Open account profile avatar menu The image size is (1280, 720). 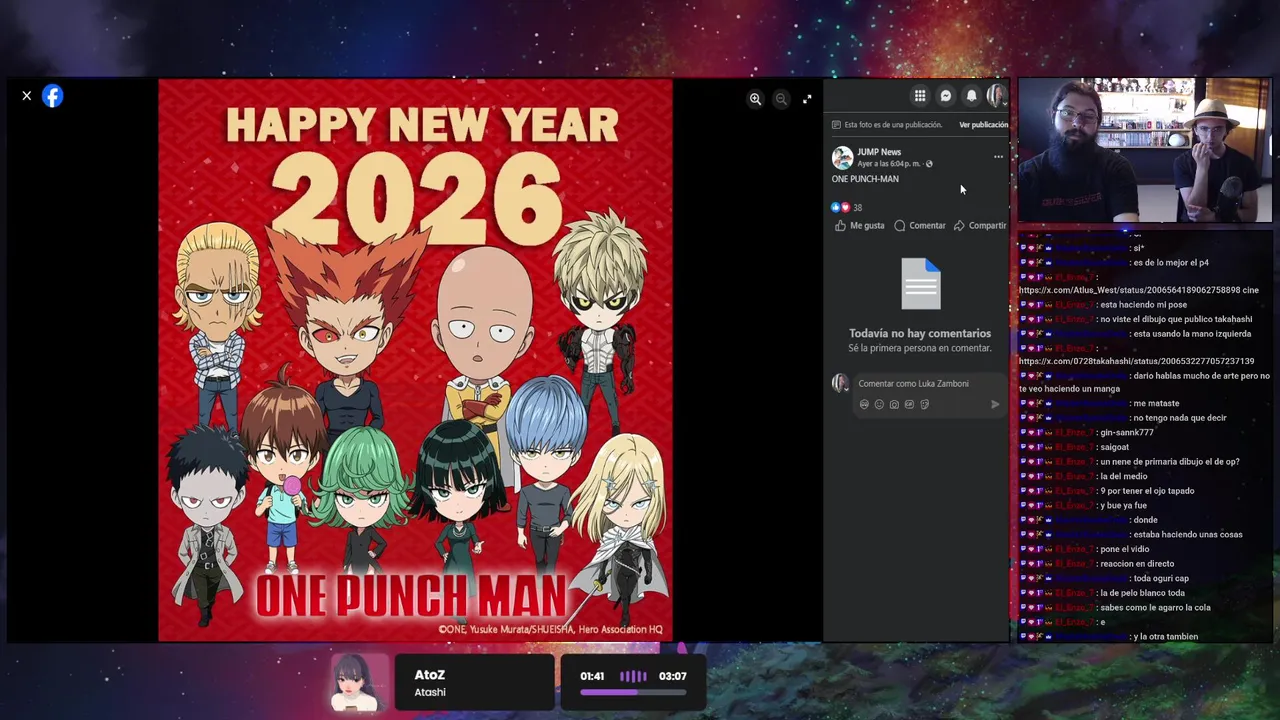[996, 96]
